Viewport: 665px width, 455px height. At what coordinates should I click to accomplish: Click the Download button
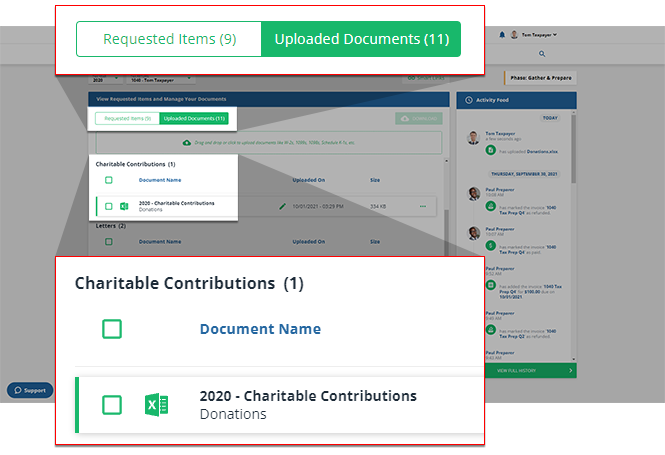(x=419, y=118)
